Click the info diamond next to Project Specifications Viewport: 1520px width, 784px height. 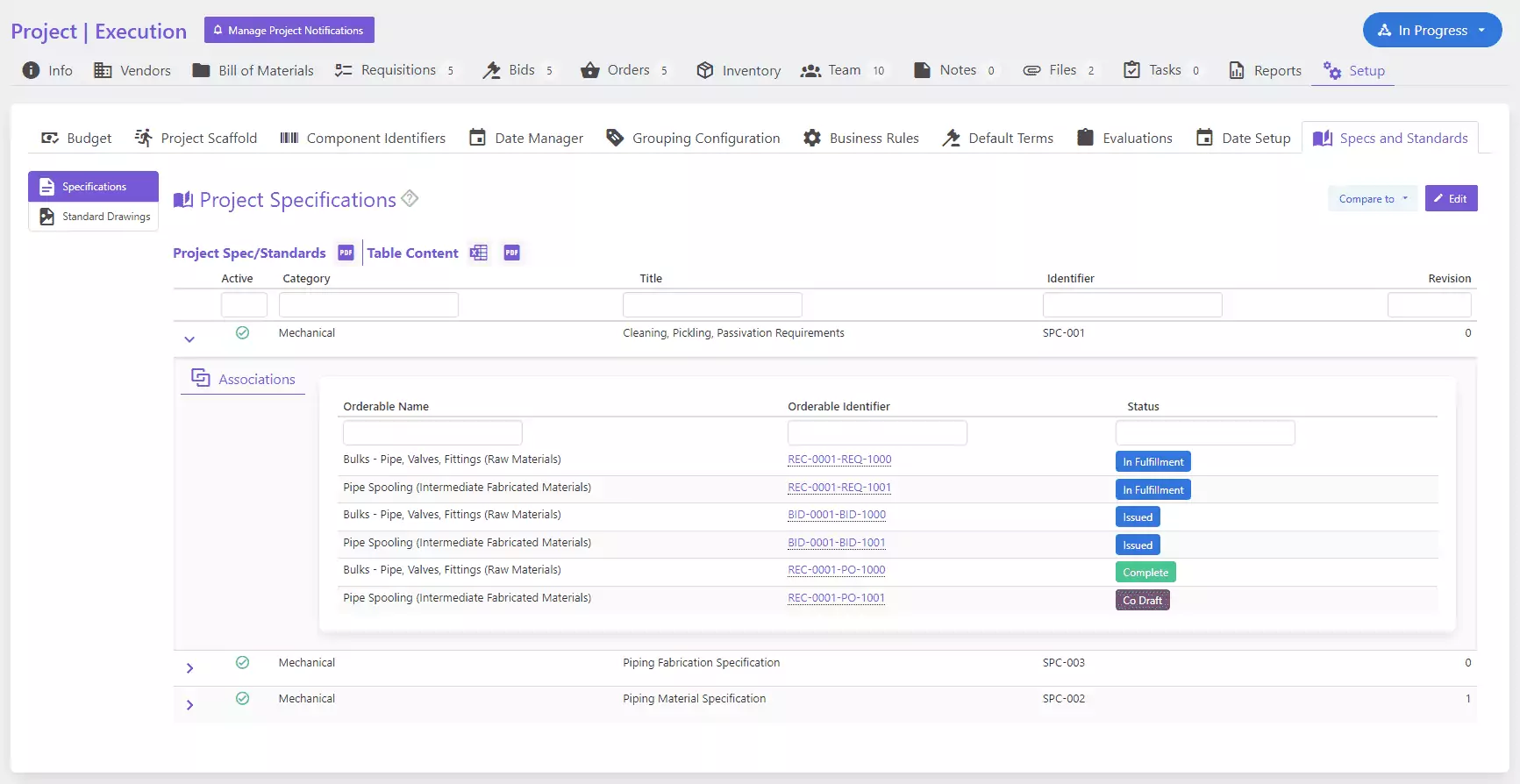pyautogui.click(x=410, y=198)
